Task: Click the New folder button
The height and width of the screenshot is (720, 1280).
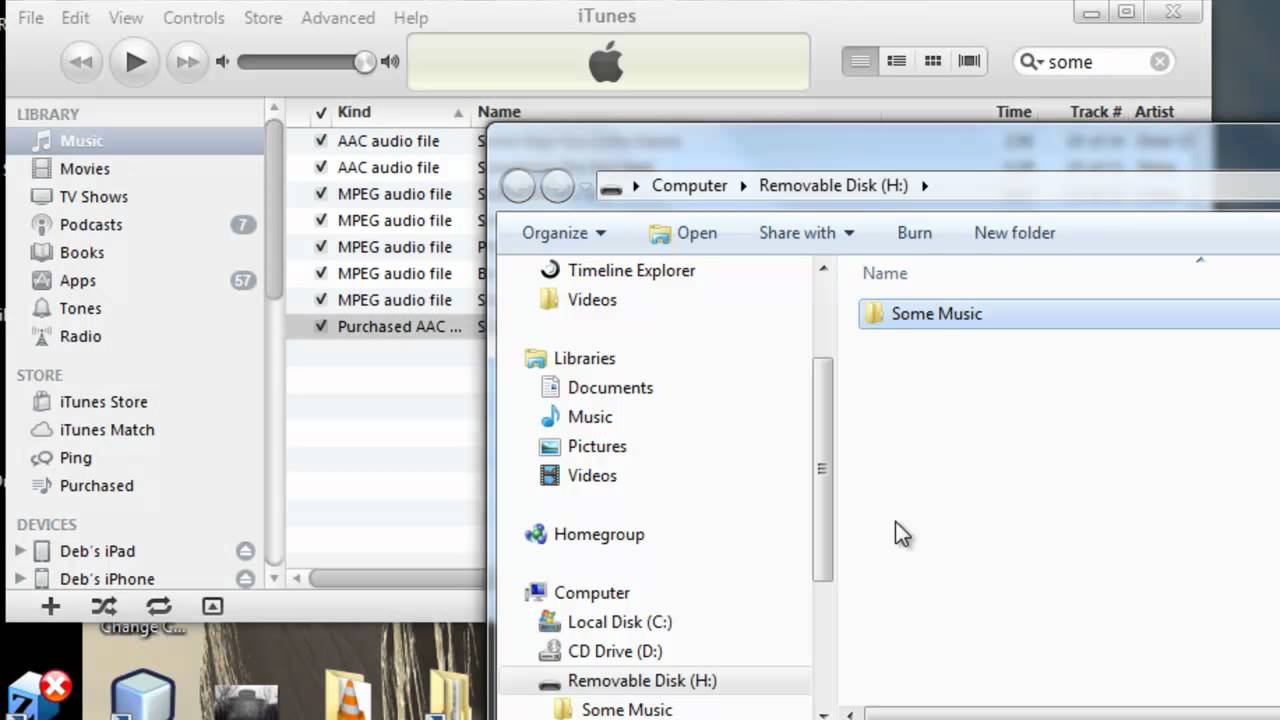Action: 1014,233
